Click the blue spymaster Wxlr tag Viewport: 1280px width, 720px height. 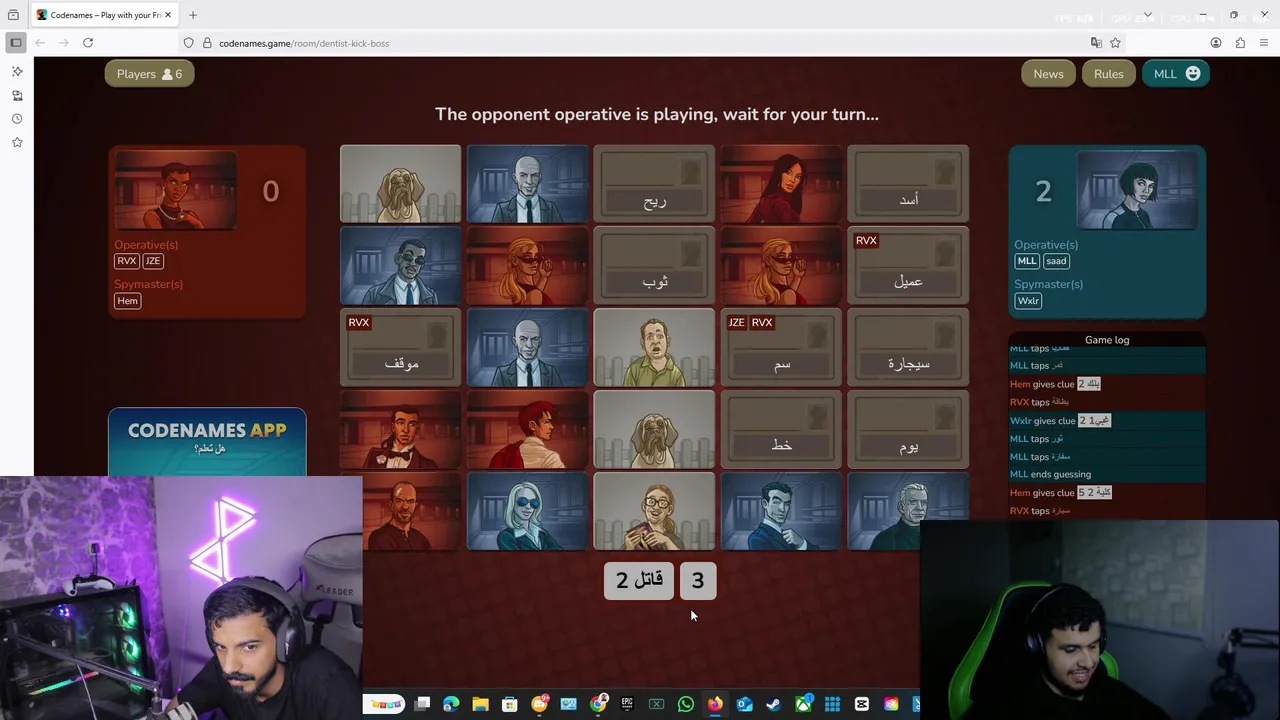pyautogui.click(x=1028, y=301)
